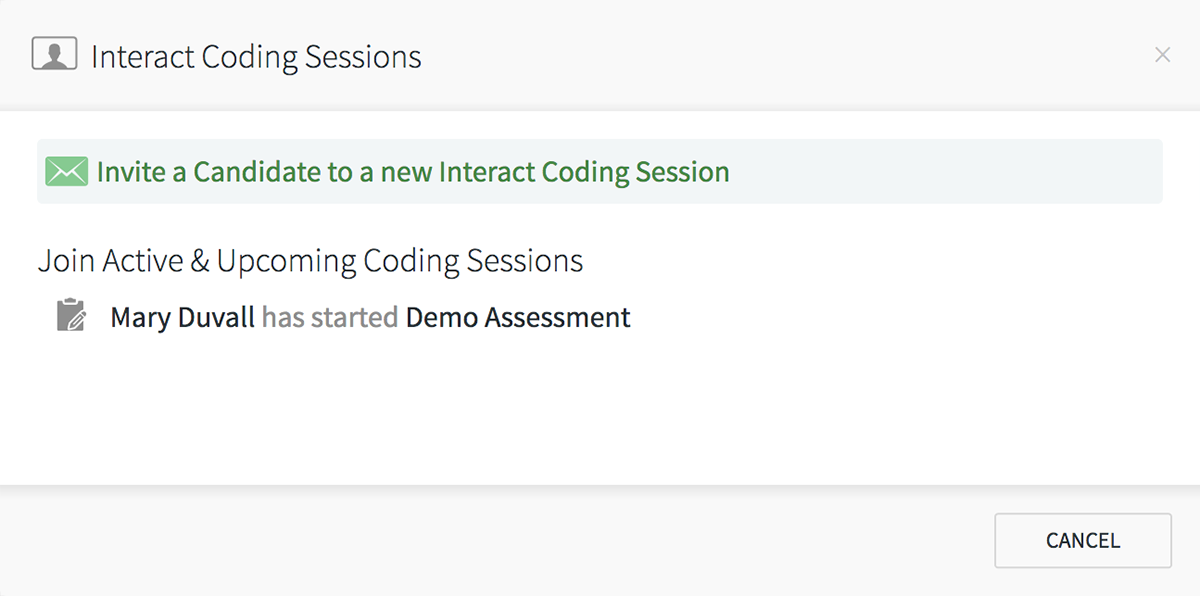Click the empty right side of the invite banner

[x=945, y=172]
